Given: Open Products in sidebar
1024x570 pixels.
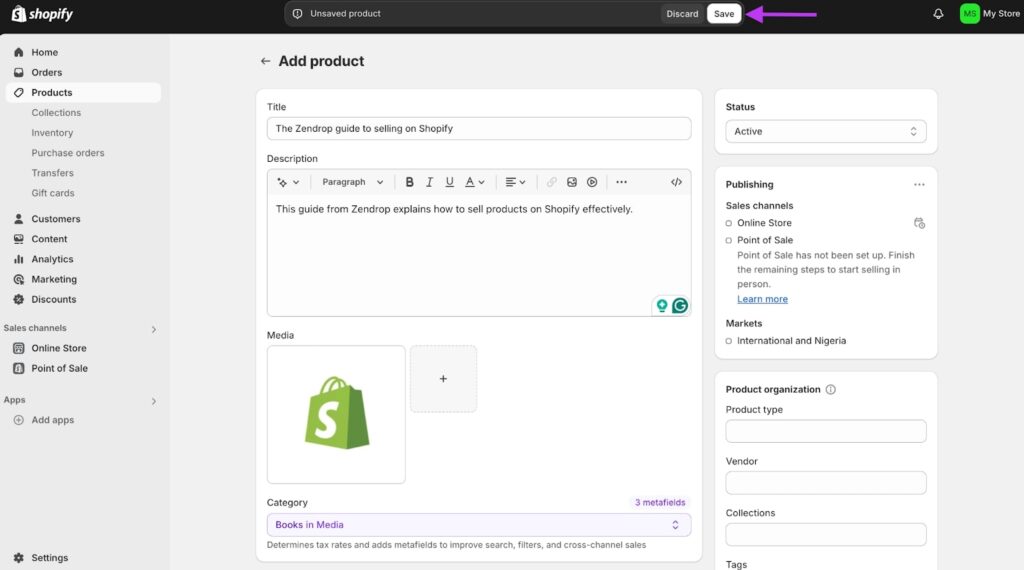Looking at the screenshot, I should coord(83,93).
